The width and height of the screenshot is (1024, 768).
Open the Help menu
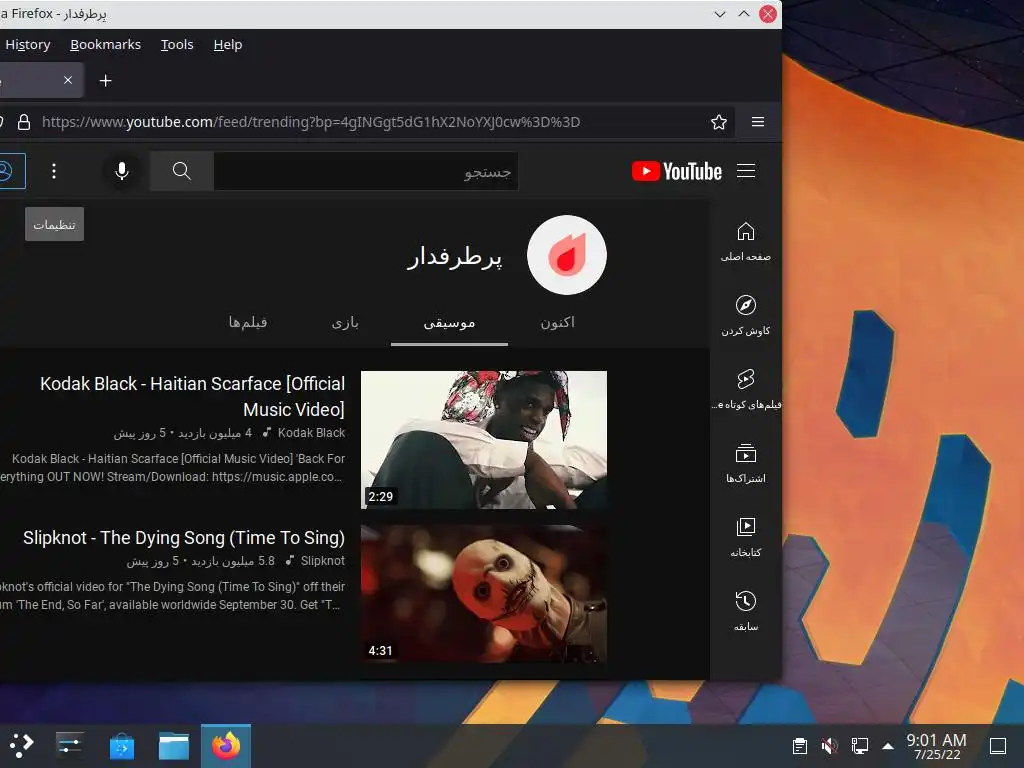click(228, 44)
